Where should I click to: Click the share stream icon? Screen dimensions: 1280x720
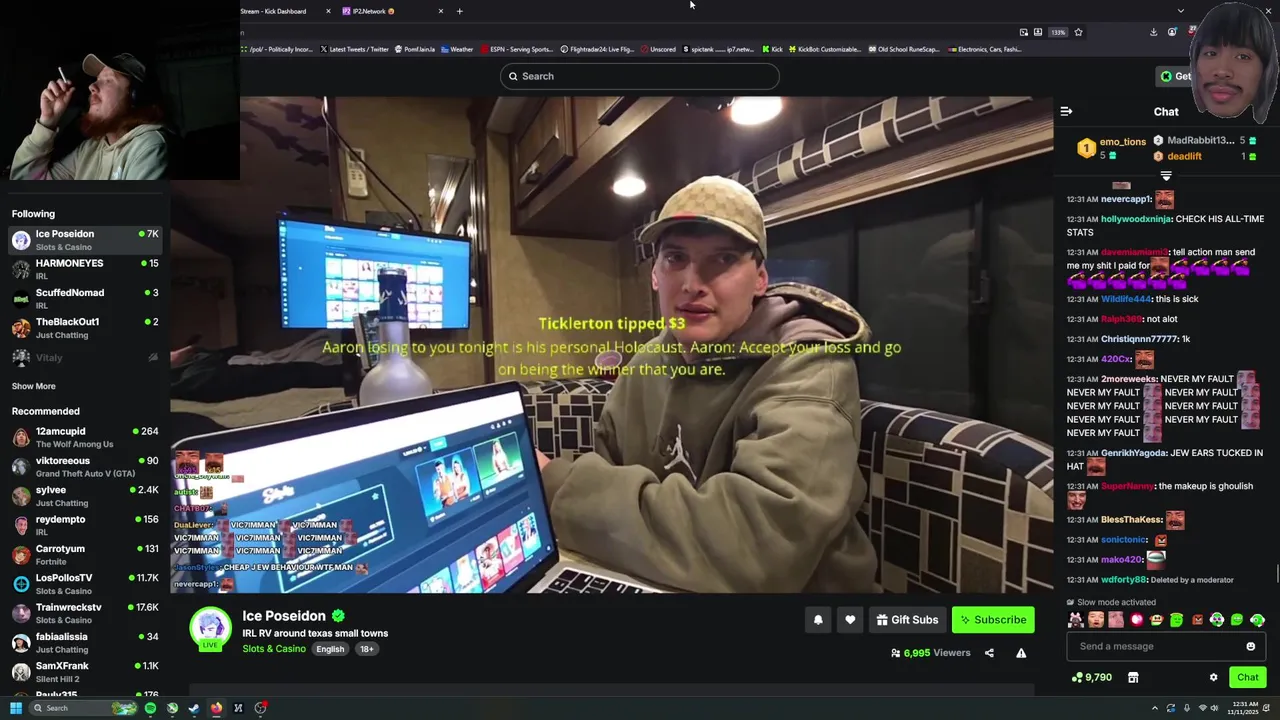click(x=989, y=653)
